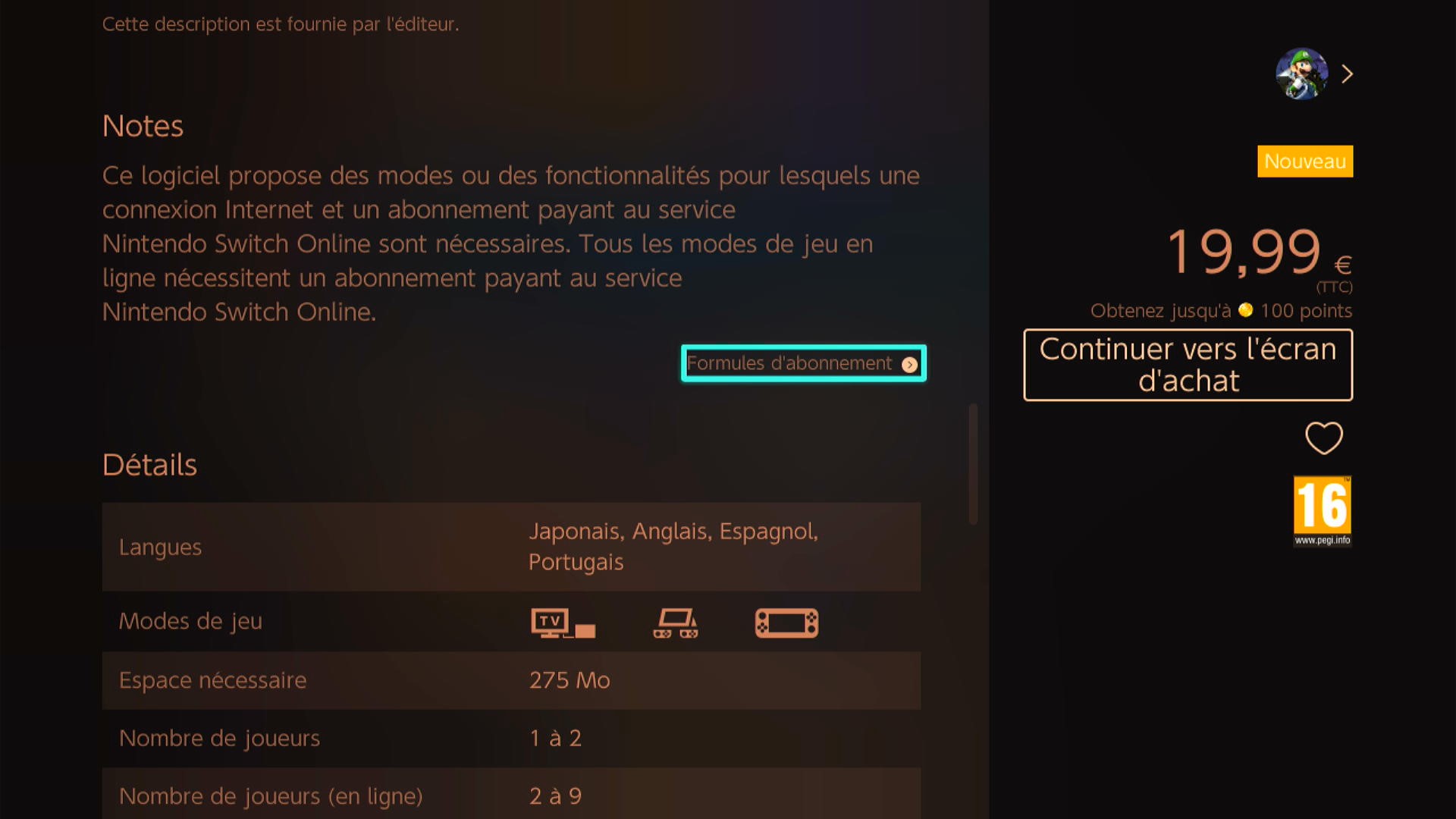Viewport: 1456px width, 819px height.
Task: Click Continuer vers l'écran d'achat button
Action: pos(1188,365)
